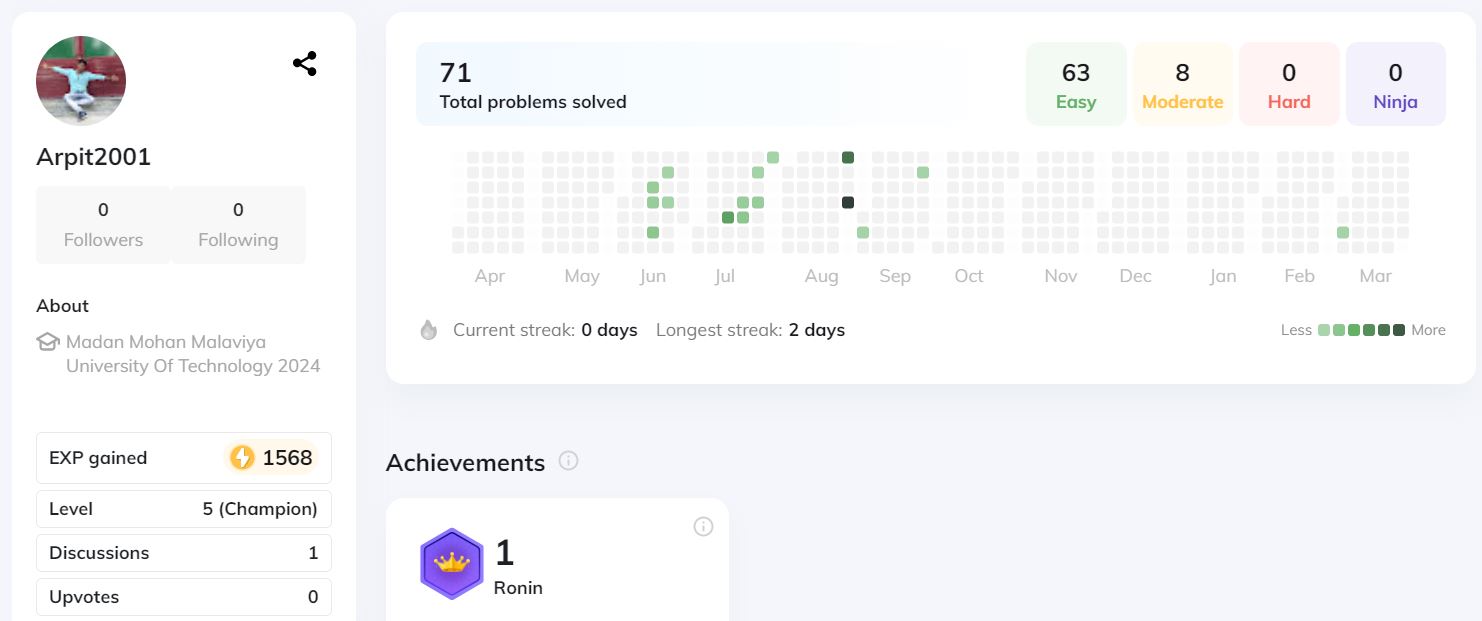1482x621 pixels.
Task: Click the purple Ronin crown badge
Action: tap(452, 563)
